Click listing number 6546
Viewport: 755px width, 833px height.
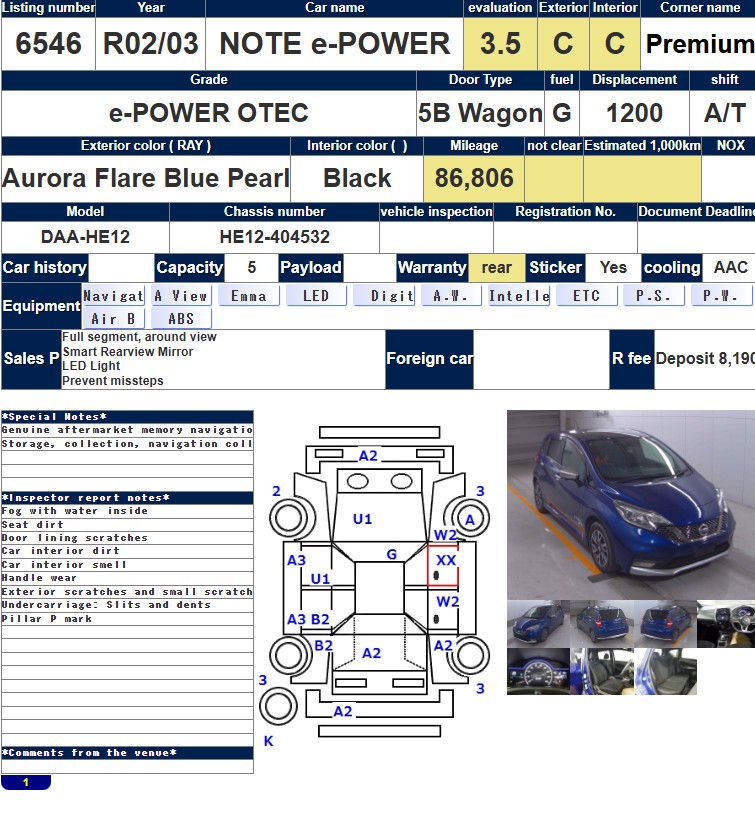(x=48, y=44)
